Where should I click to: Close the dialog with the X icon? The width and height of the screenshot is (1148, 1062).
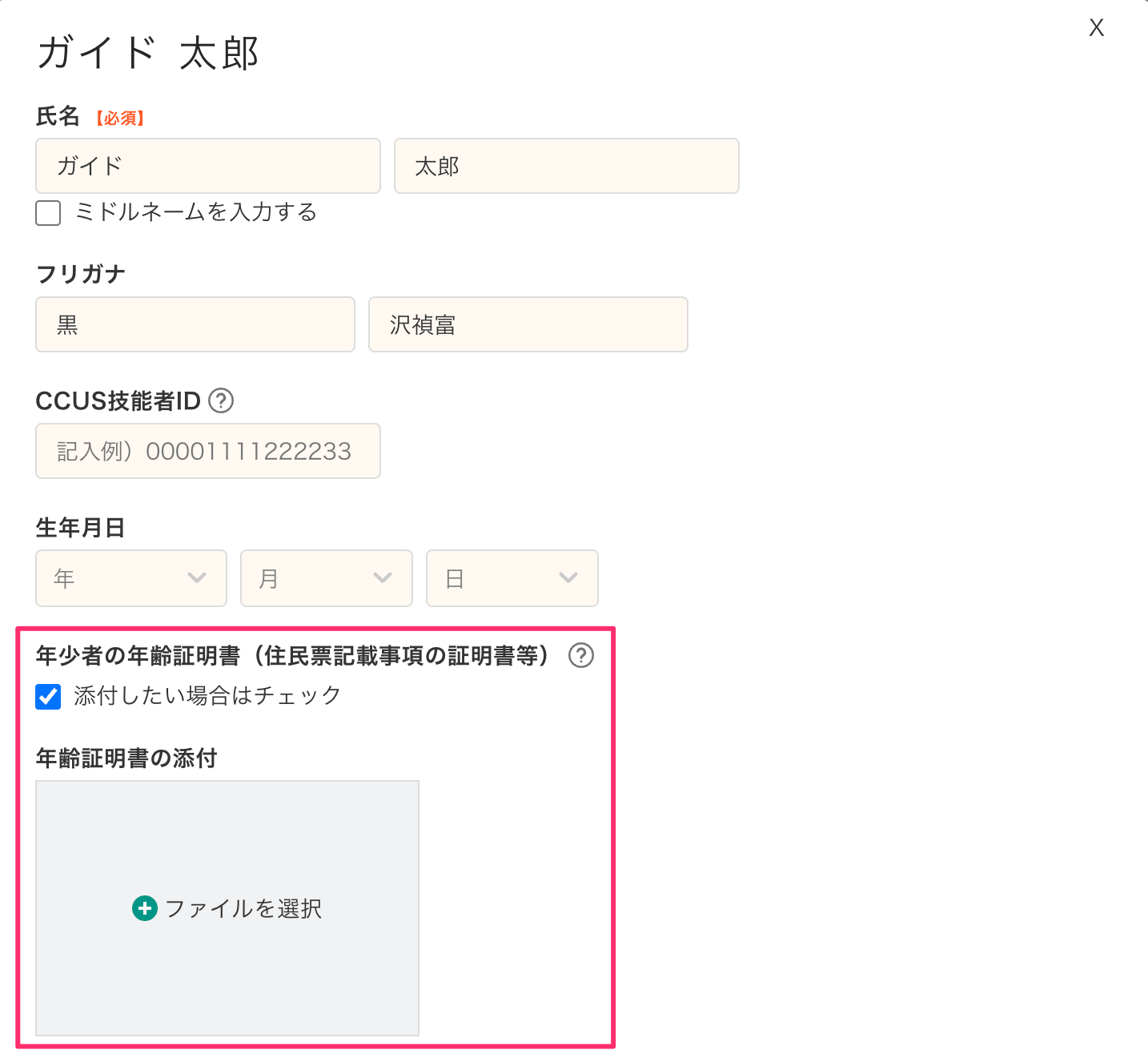1096,28
